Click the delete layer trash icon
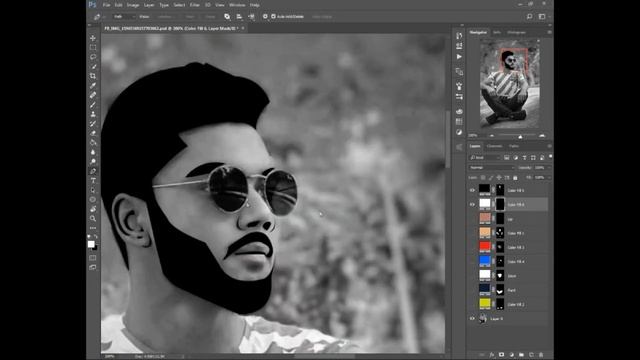The image size is (640, 360). click(x=541, y=355)
